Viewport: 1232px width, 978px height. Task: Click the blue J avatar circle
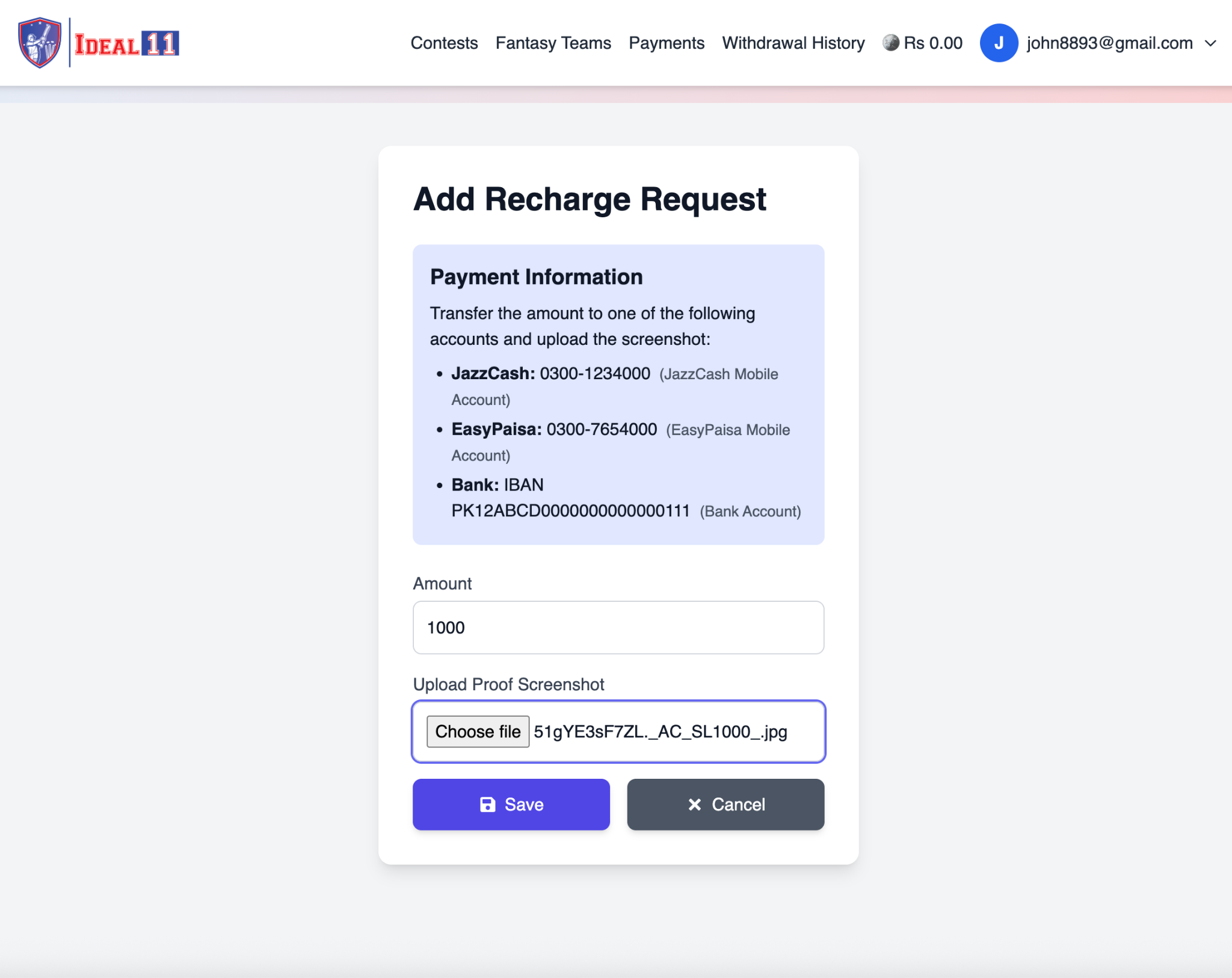(x=999, y=43)
